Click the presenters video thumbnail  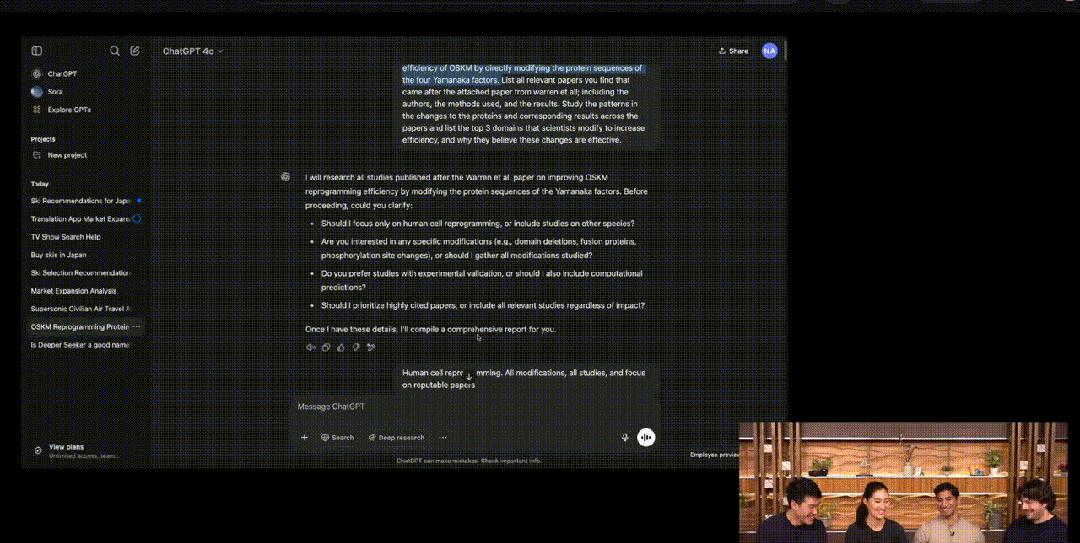[903, 482]
